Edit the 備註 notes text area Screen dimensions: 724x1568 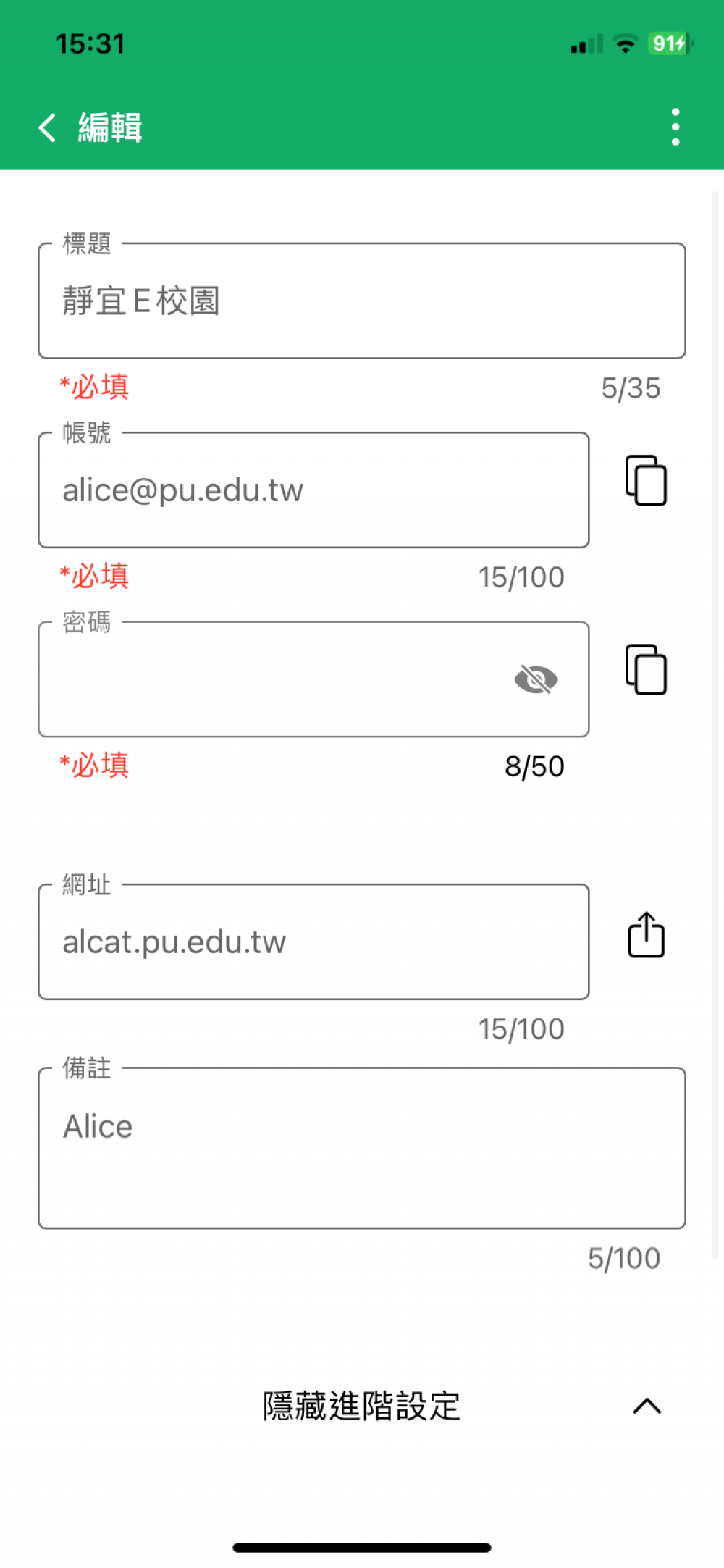coord(361,1148)
